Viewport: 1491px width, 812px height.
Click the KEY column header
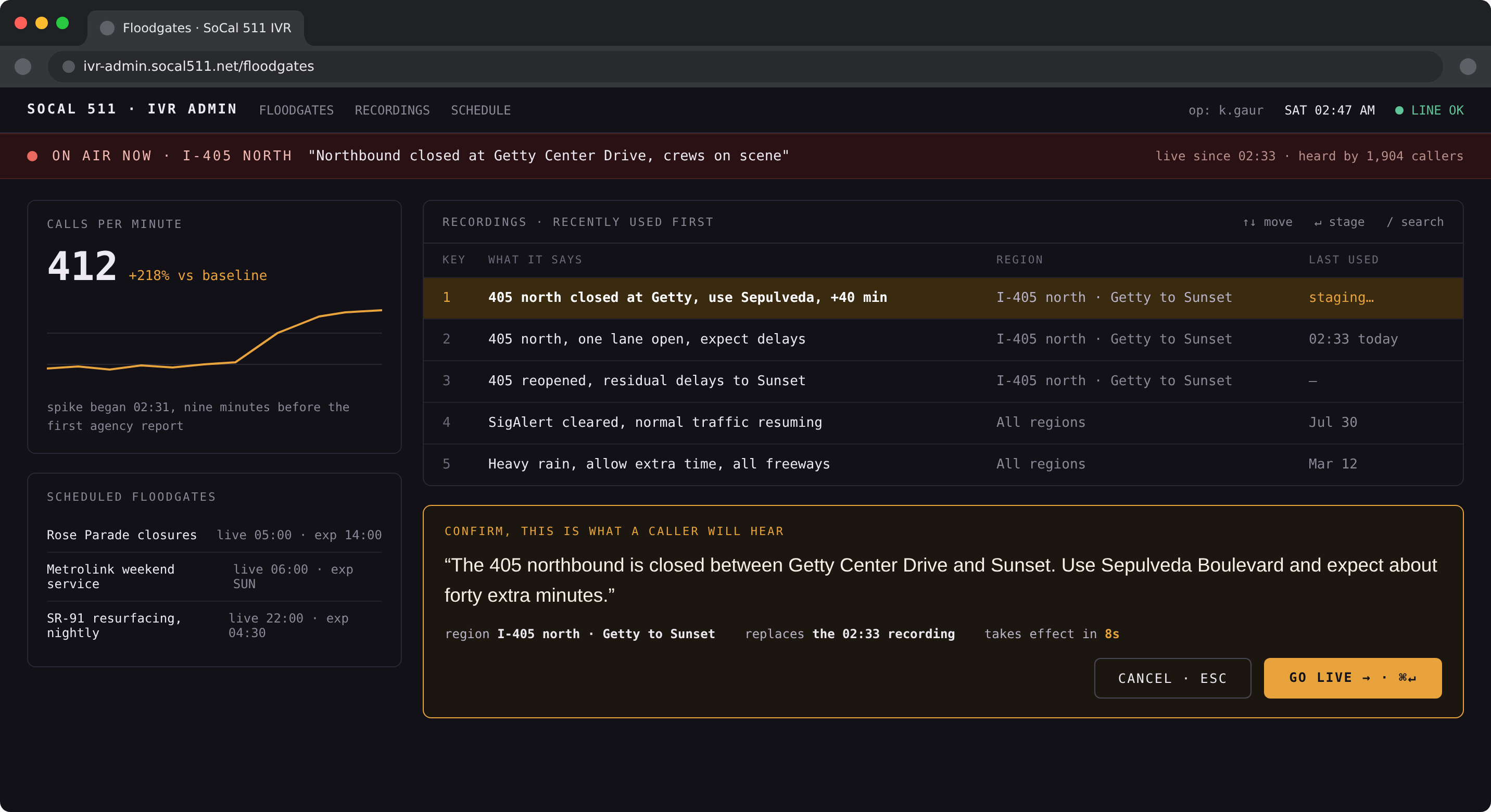[x=454, y=259]
